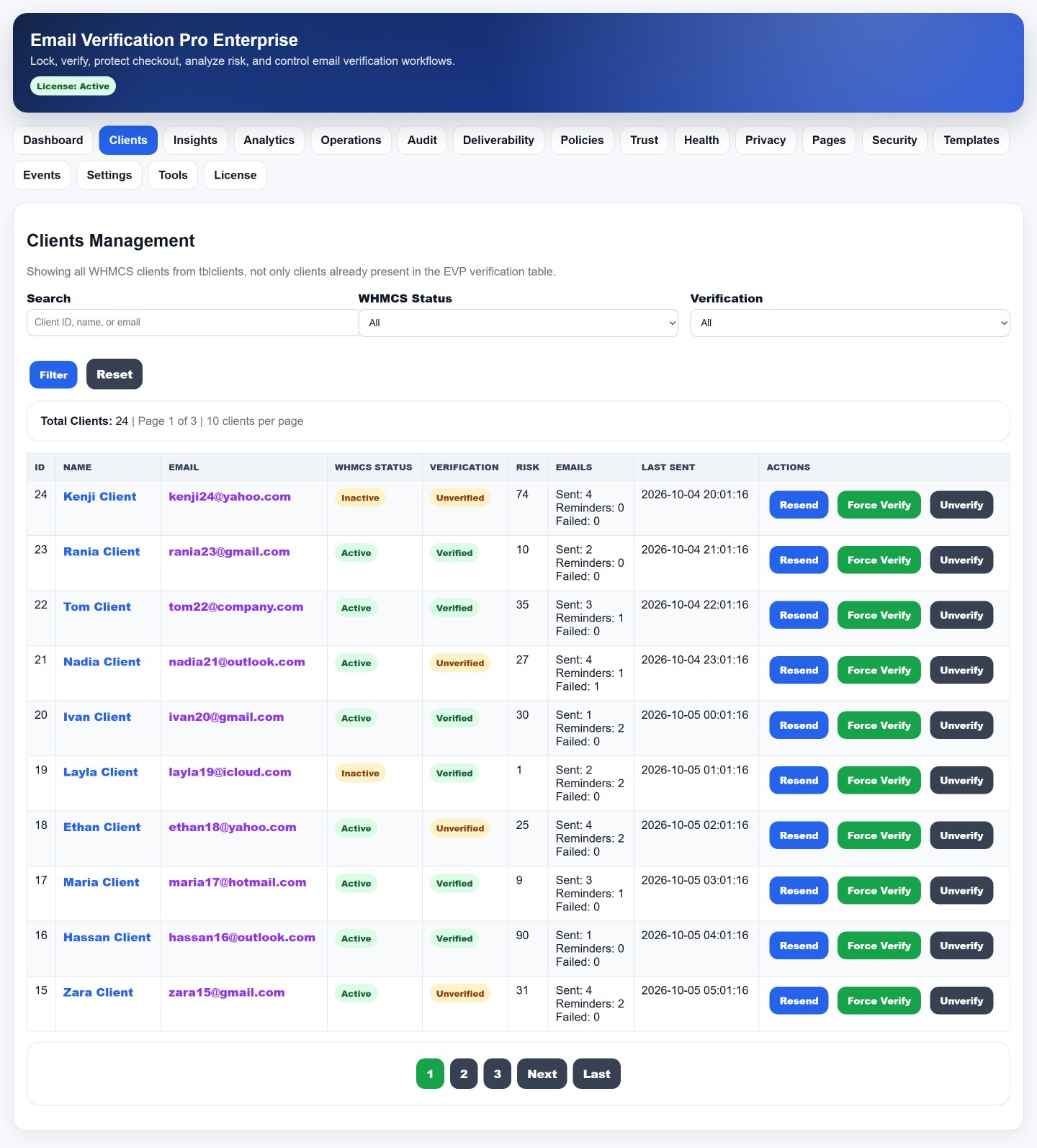The width and height of the screenshot is (1037, 1148).
Task: Open the Settings tab
Action: 109,175
